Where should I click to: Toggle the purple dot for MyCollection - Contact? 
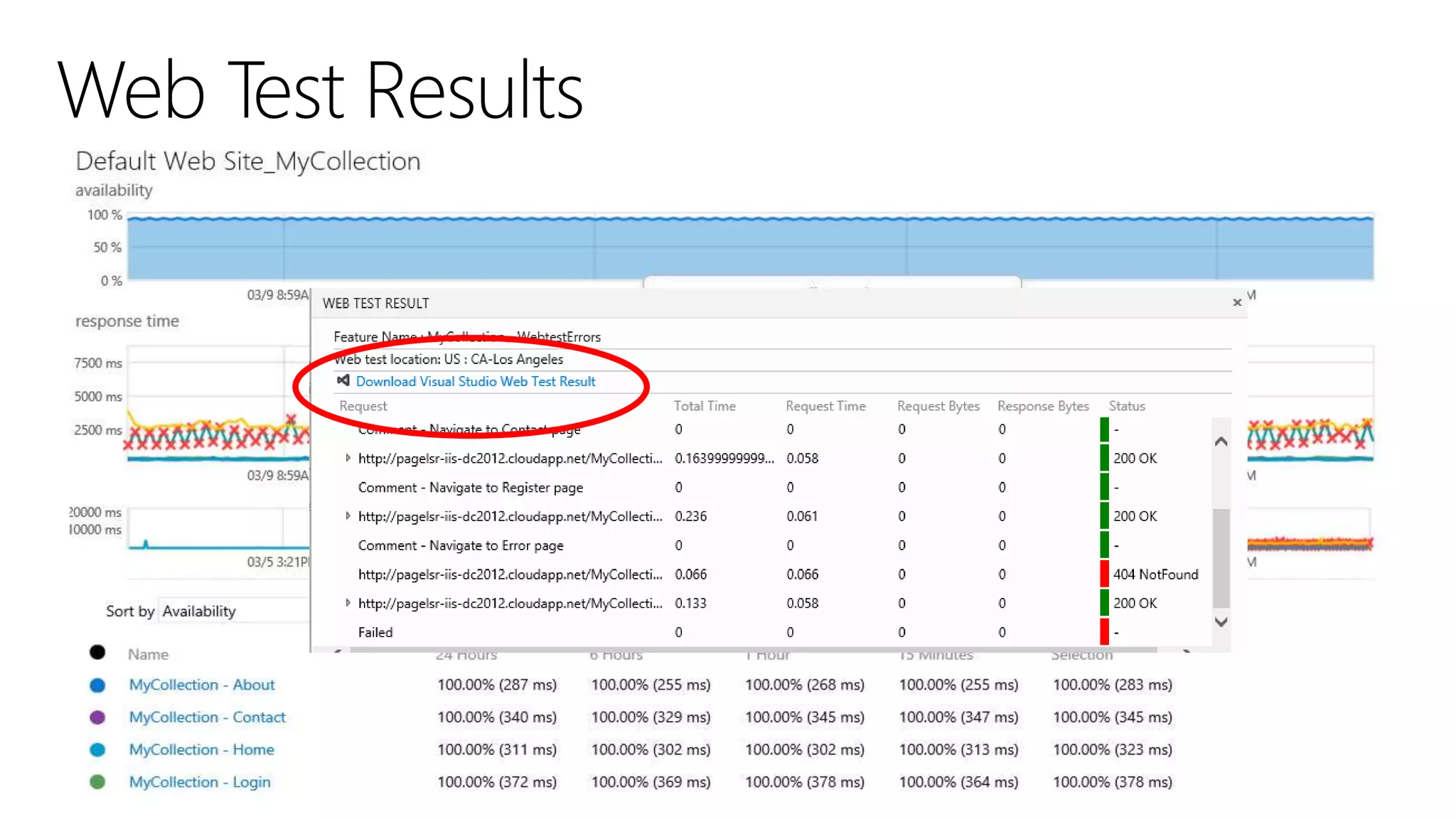pos(97,717)
